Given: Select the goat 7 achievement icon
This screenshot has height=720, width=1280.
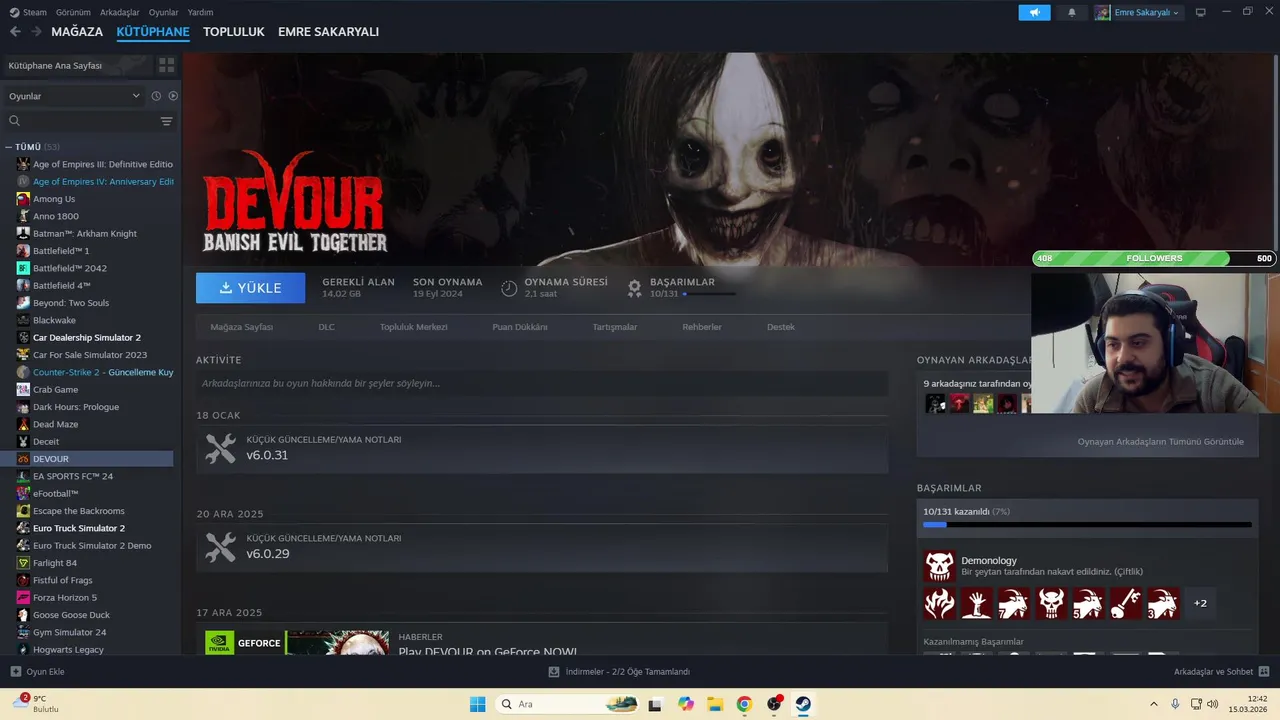Looking at the screenshot, I should point(1014,603).
